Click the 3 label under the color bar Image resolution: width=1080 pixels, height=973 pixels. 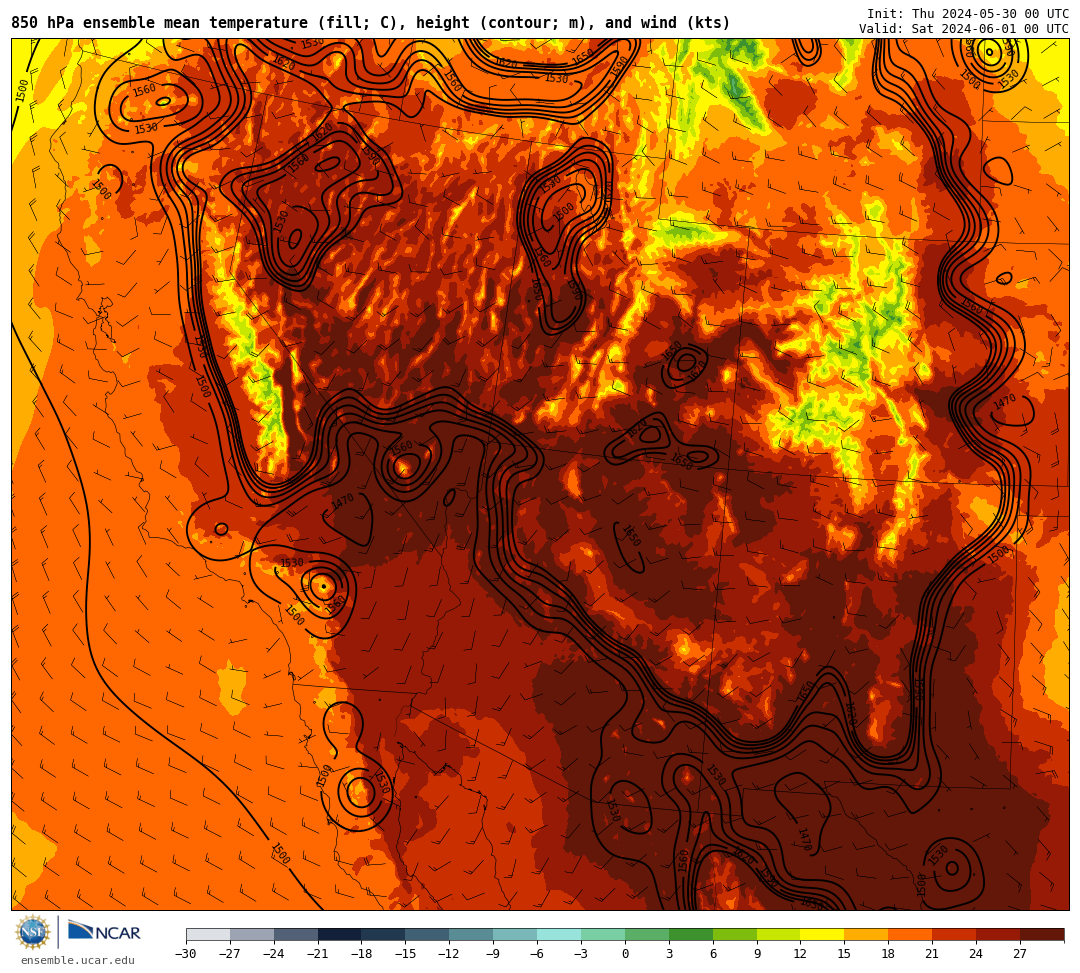point(669,954)
